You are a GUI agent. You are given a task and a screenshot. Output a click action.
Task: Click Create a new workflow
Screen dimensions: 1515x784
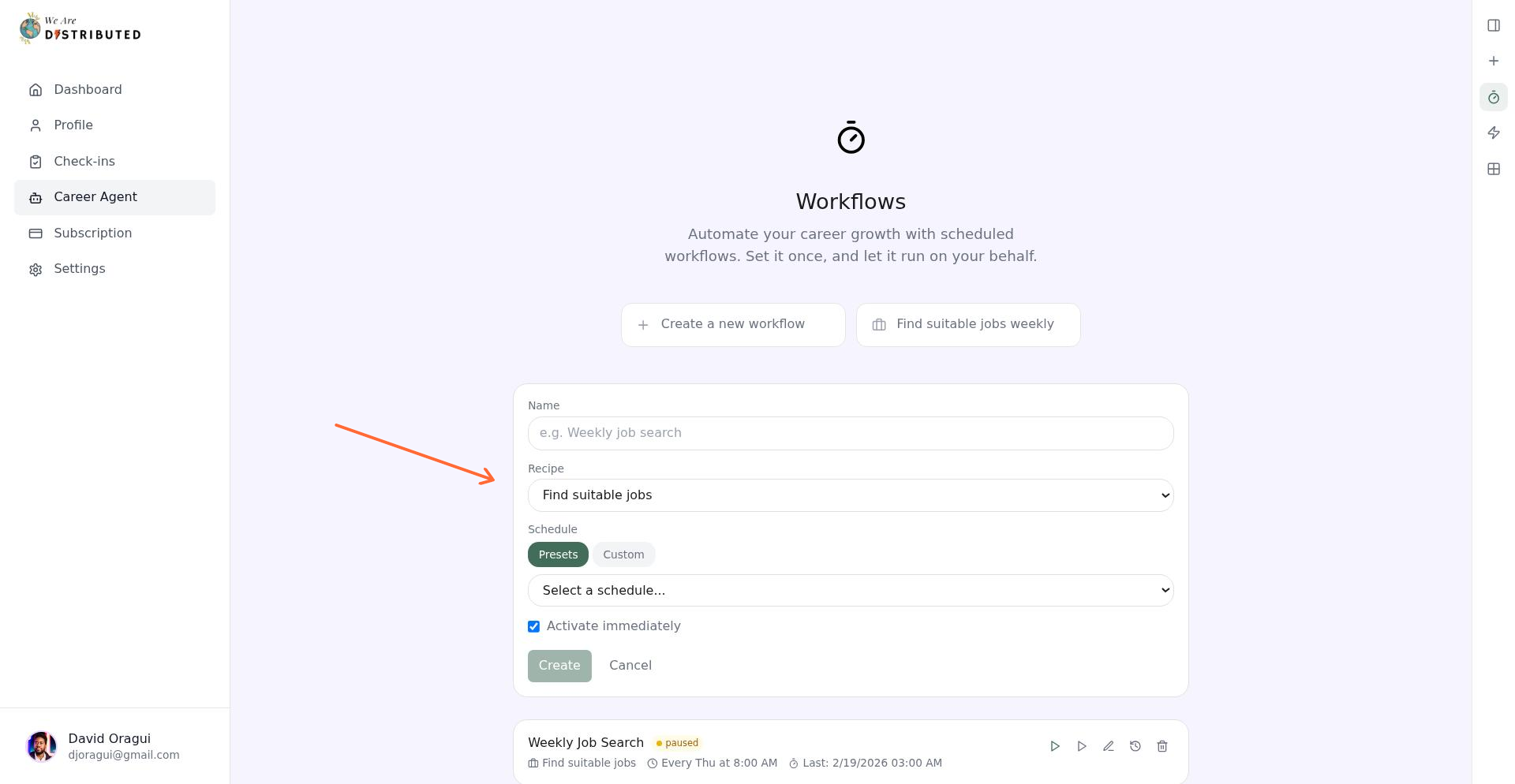(732, 324)
